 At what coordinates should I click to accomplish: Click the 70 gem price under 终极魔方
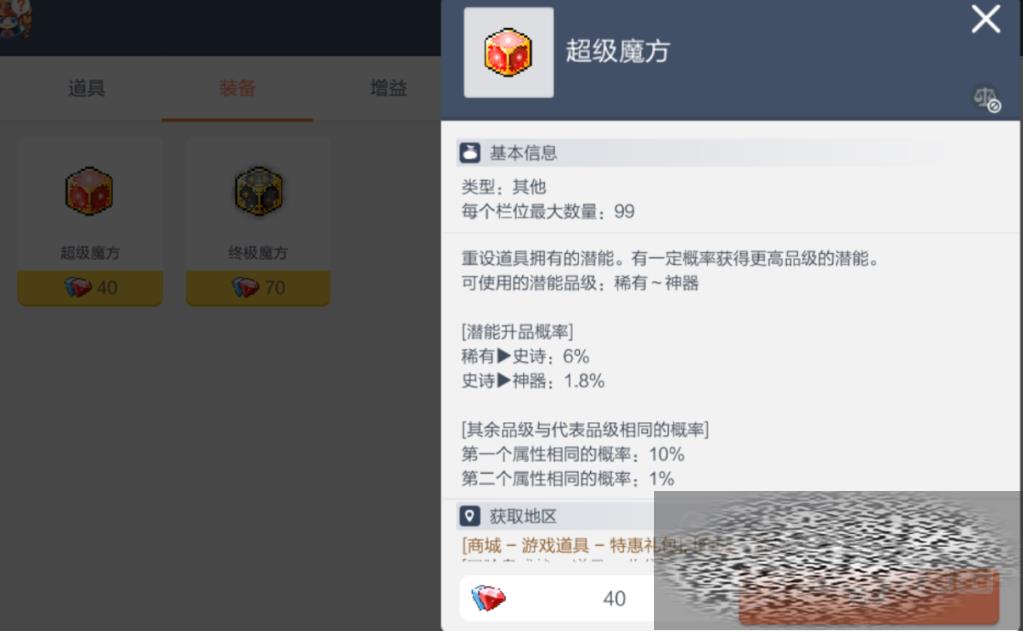(x=258, y=288)
